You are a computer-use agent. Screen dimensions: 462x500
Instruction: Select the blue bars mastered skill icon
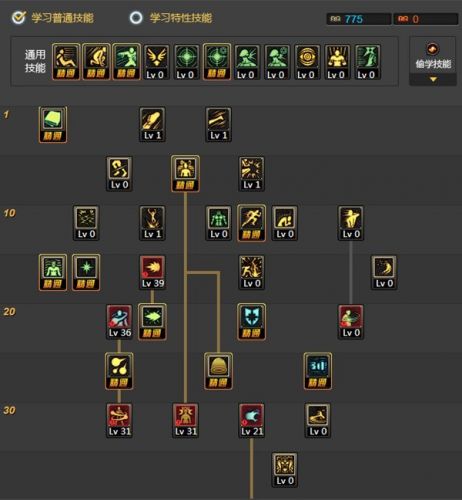point(318,371)
